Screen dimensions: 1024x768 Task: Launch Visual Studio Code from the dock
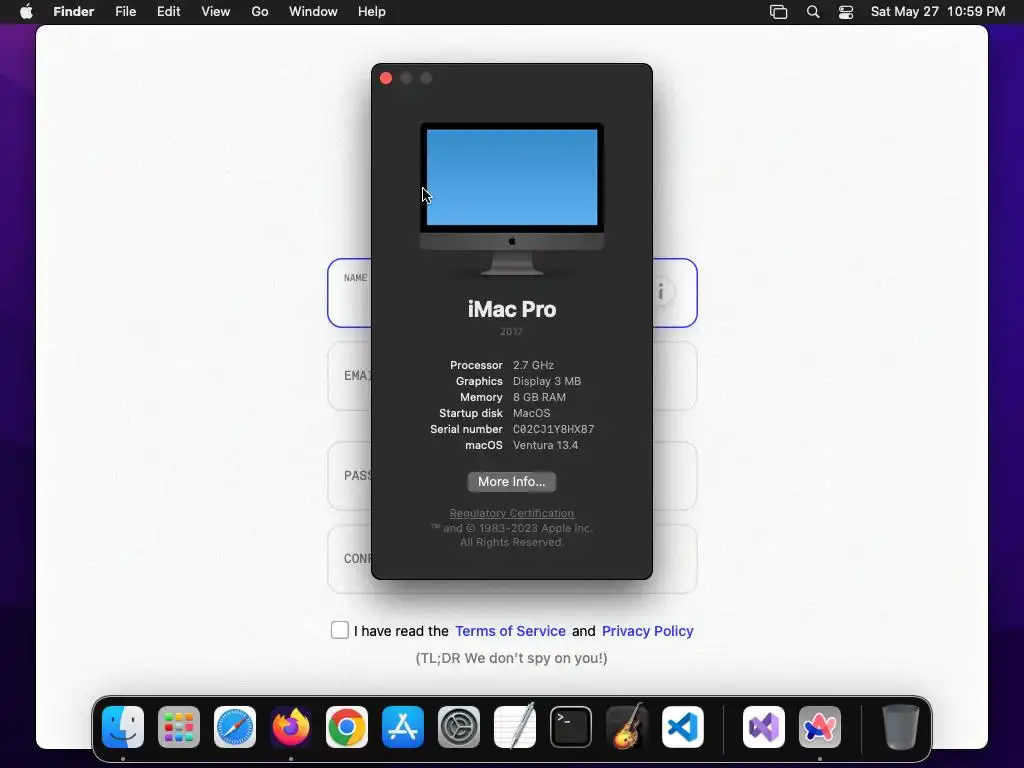pyautogui.click(x=683, y=727)
